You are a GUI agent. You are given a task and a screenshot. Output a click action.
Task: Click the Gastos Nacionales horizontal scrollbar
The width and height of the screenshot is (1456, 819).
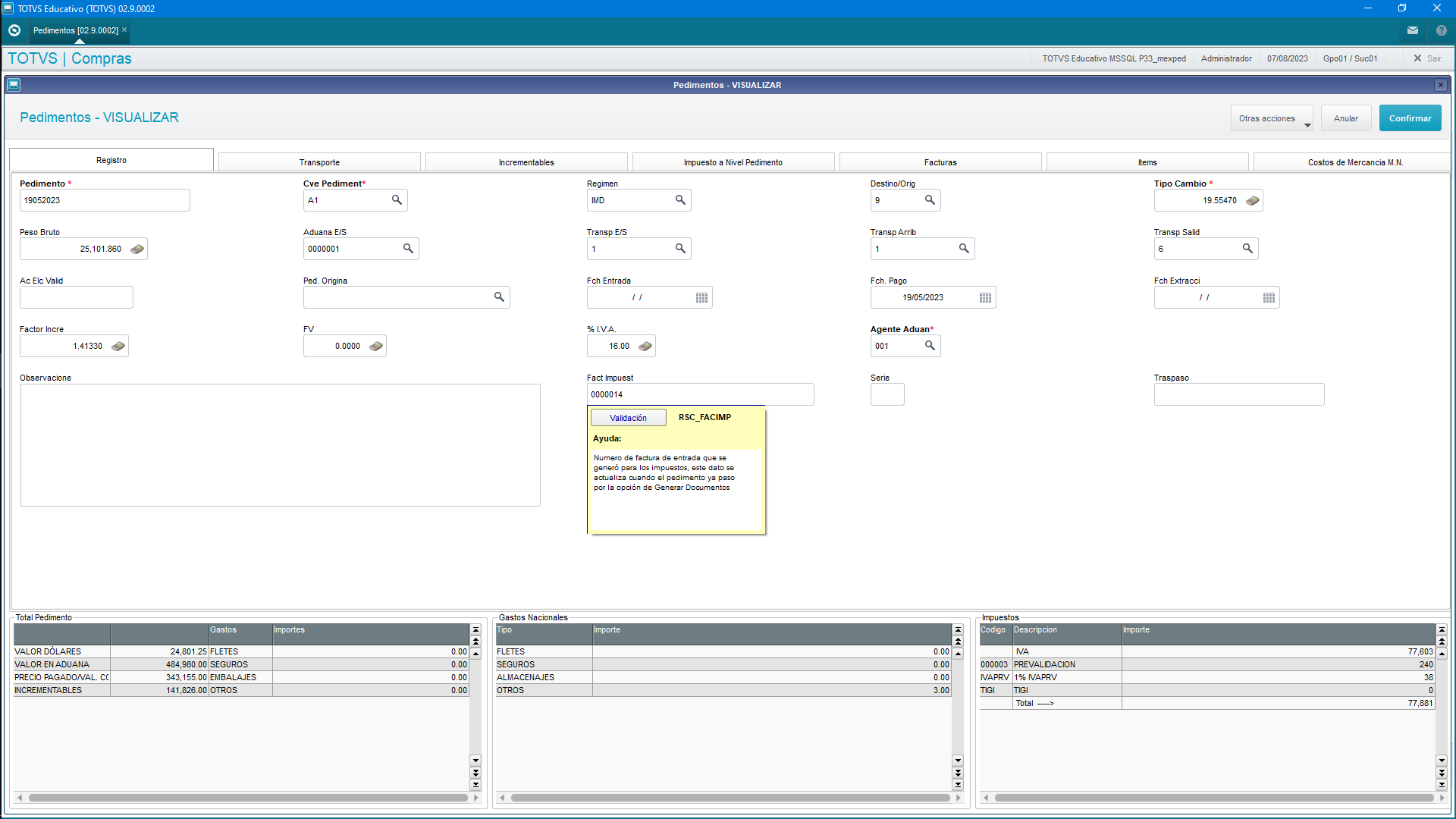click(730, 798)
